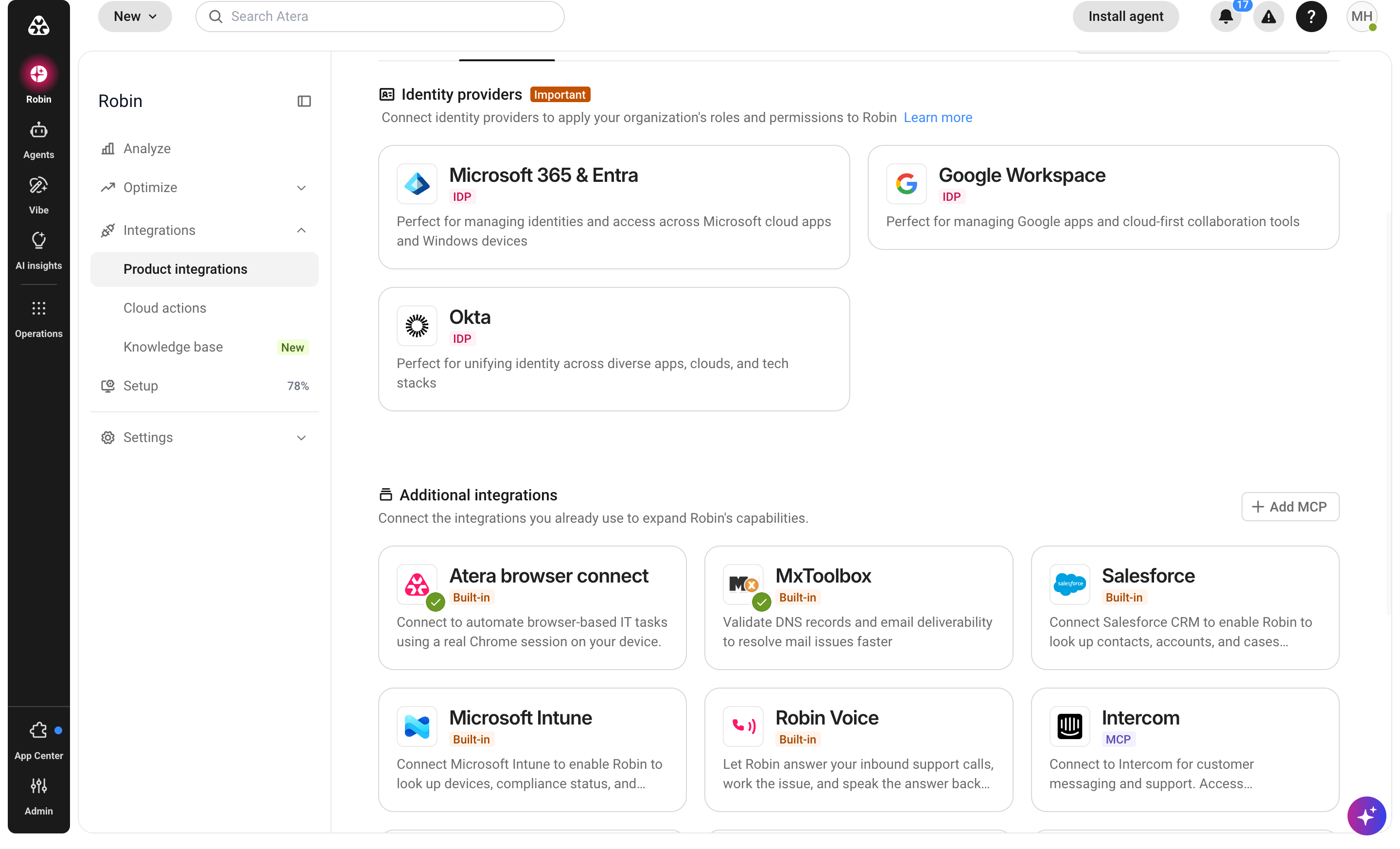Go to Vibe in the left rail
1400x849 pixels.
[x=38, y=195]
